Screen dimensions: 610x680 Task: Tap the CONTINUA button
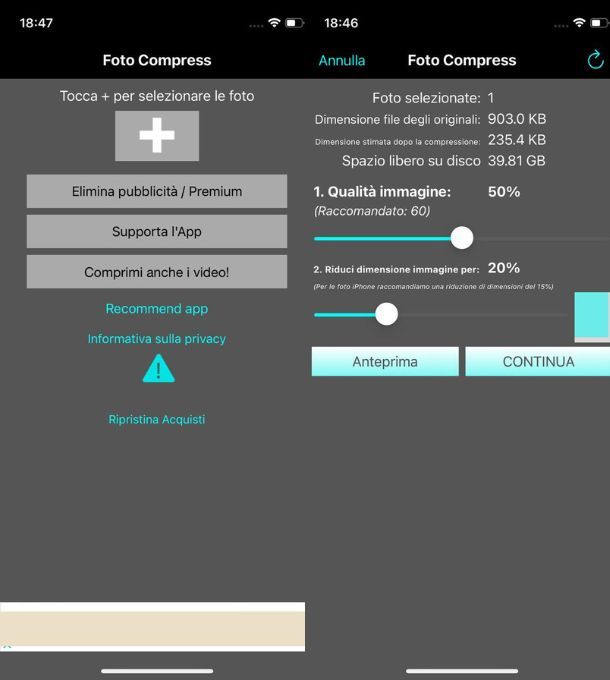point(538,361)
